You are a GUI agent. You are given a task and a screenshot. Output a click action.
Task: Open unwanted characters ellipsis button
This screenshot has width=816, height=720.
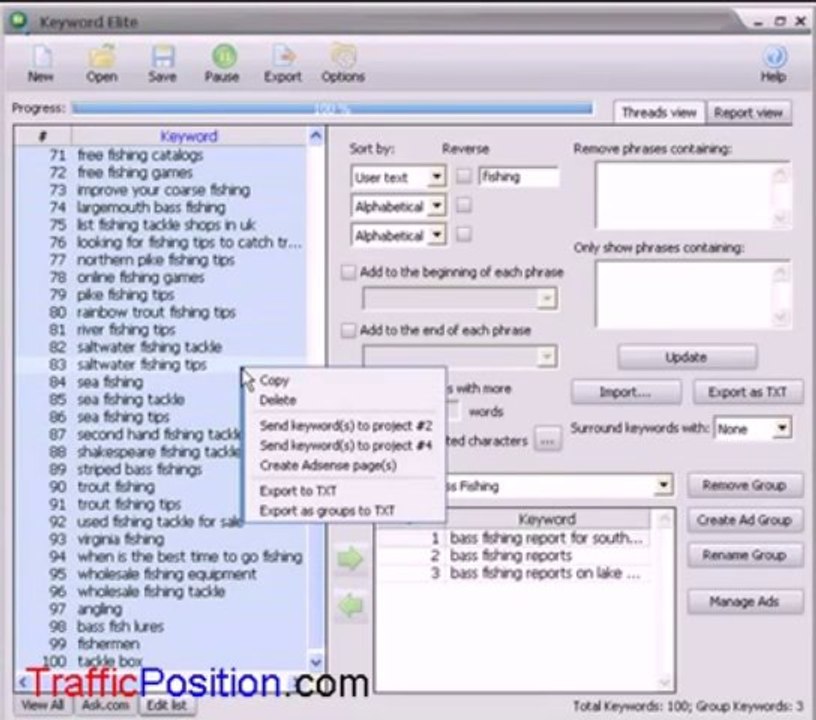point(547,440)
